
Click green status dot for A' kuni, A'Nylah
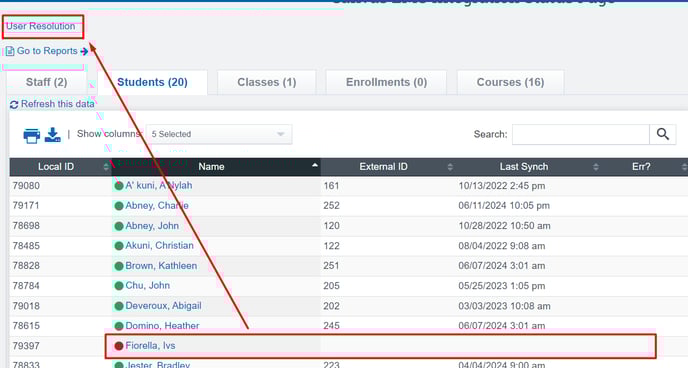point(119,186)
